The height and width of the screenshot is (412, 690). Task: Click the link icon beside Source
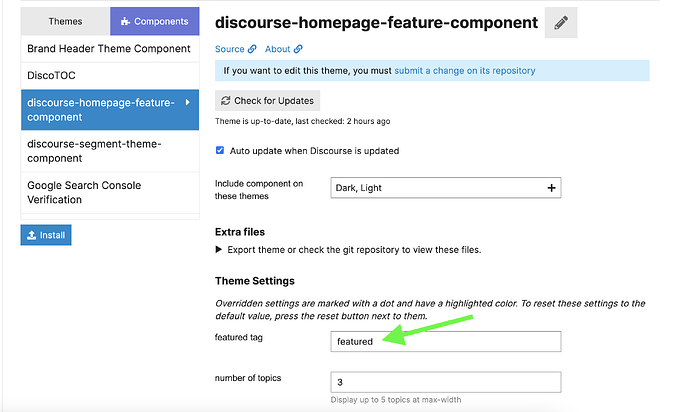(x=252, y=49)
